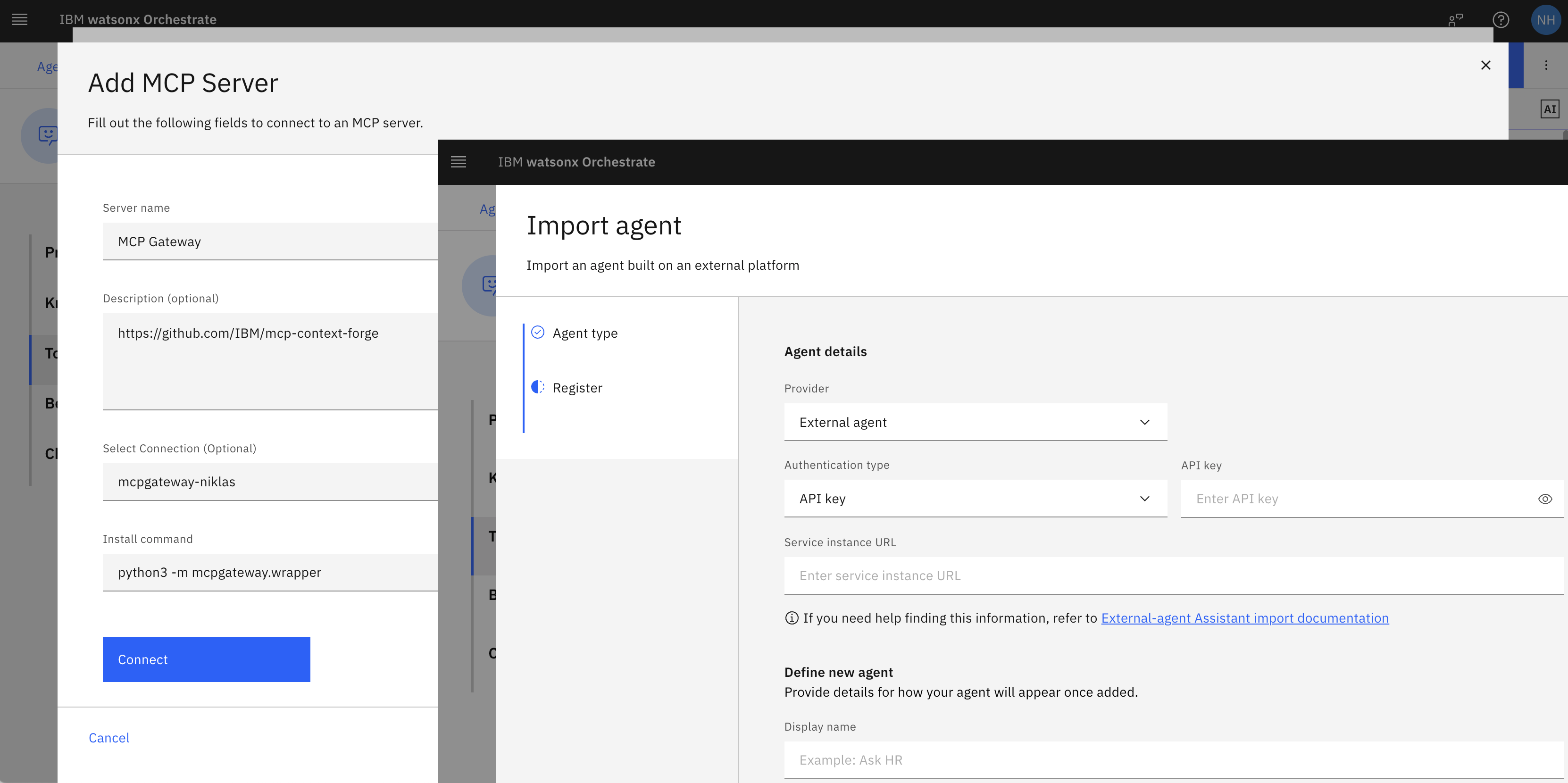This screenshot has height=783, width=1568.
Task: Focus the Service instance URL field
Action: coord(1174,576)
